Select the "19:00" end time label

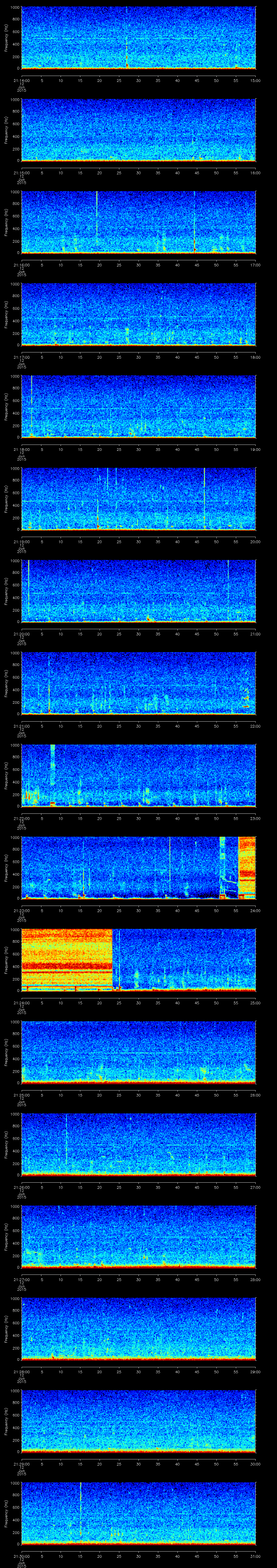256,449
